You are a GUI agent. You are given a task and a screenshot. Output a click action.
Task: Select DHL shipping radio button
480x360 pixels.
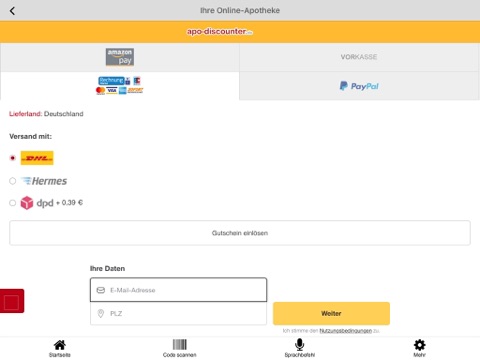[x=13, y=158]
